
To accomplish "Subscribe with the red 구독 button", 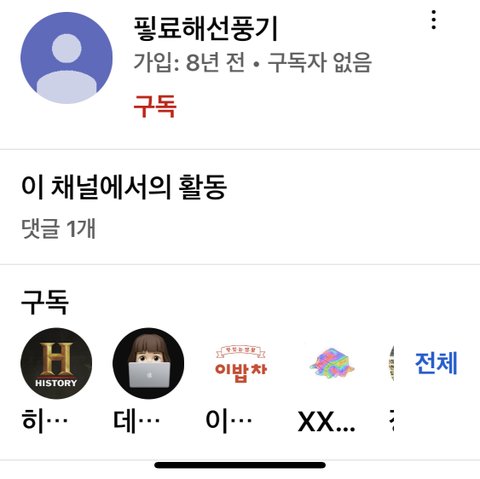I will [155, 106].
